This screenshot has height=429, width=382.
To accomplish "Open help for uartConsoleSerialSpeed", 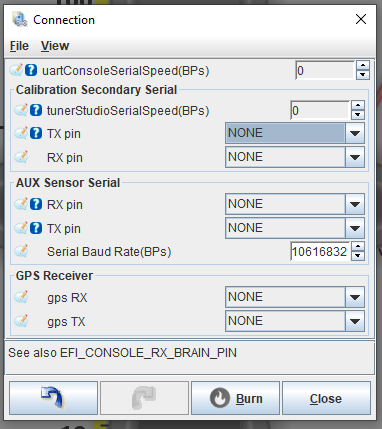I will tap(31, 70).
